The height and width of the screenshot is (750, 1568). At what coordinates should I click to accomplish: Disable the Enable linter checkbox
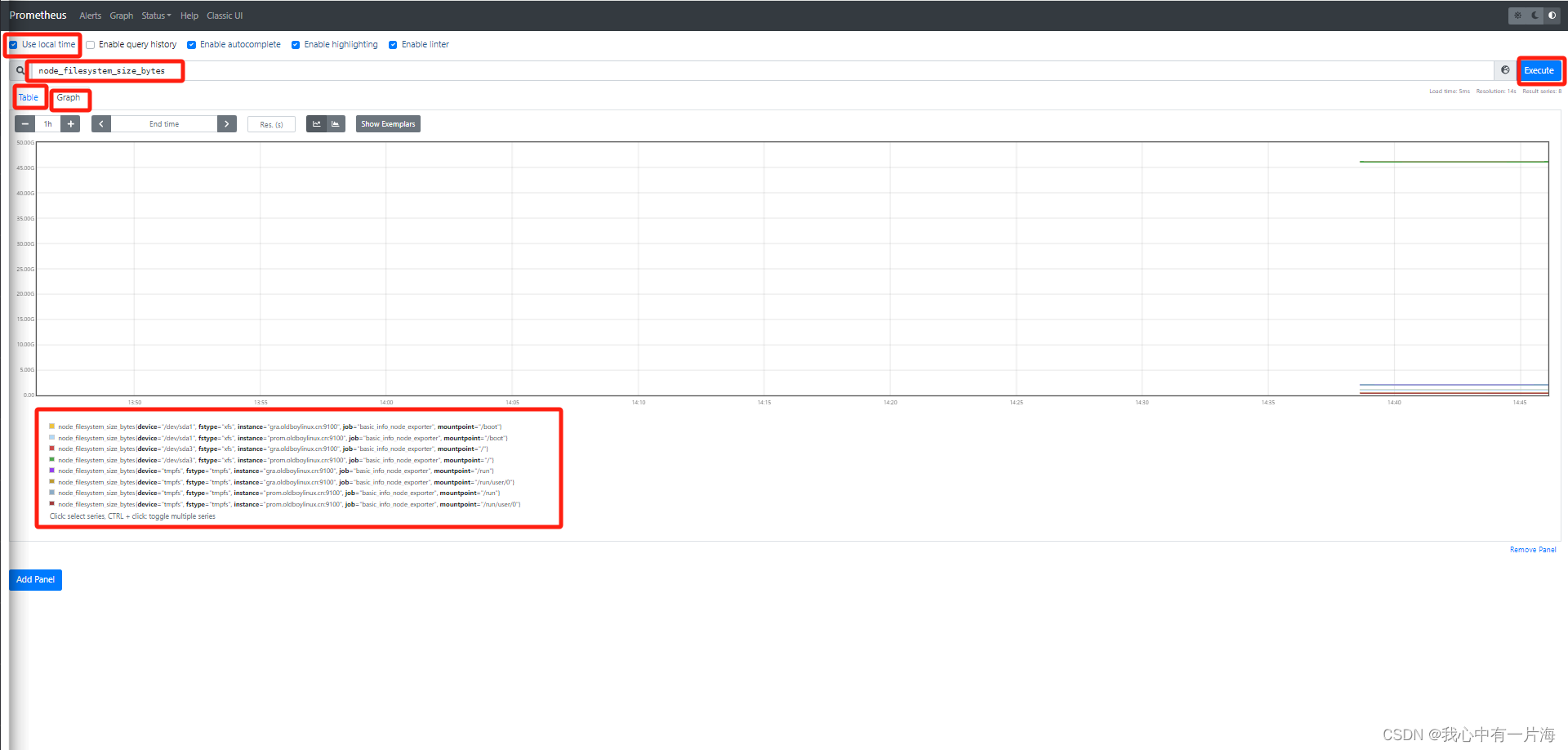393,45
